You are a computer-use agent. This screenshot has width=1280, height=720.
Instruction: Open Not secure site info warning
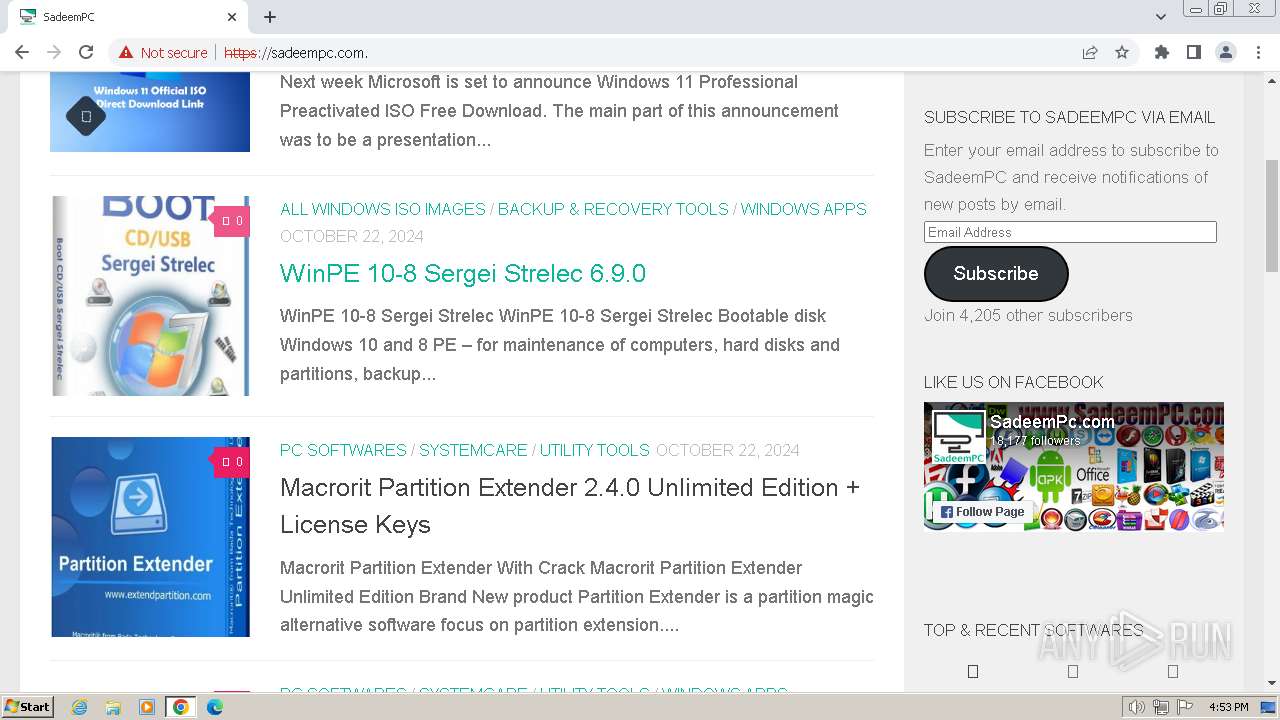coord(163,52)
